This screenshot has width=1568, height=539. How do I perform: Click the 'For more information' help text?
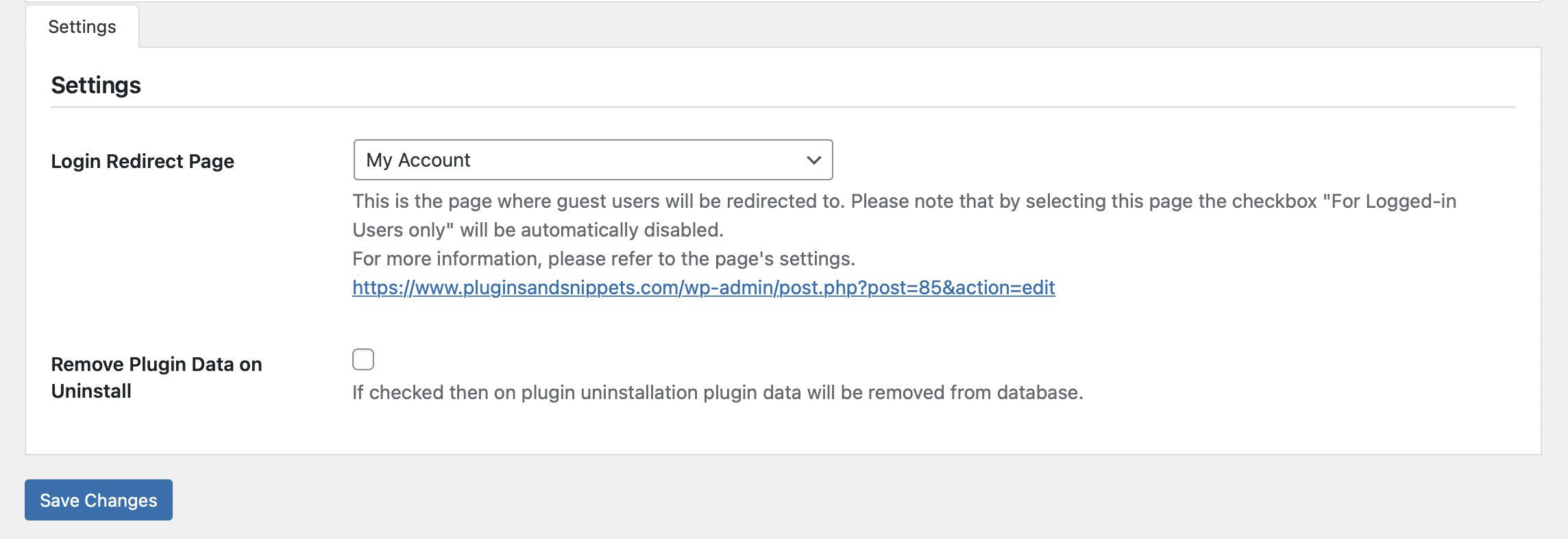click(x=604, y=259)
